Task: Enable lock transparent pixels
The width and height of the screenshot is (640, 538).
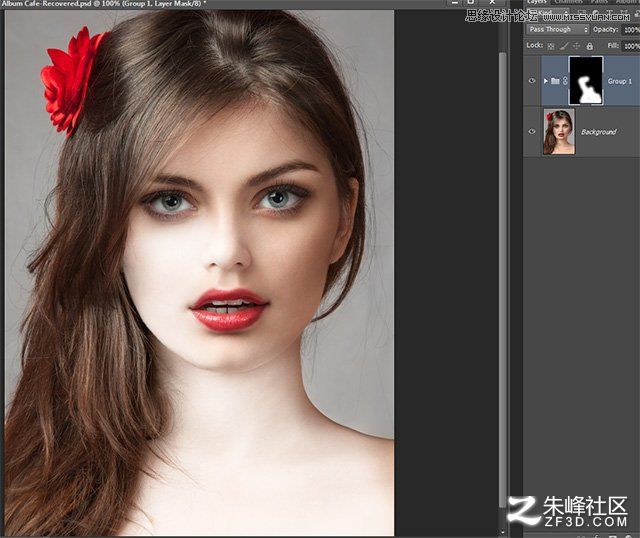Action: click(551, 46)
